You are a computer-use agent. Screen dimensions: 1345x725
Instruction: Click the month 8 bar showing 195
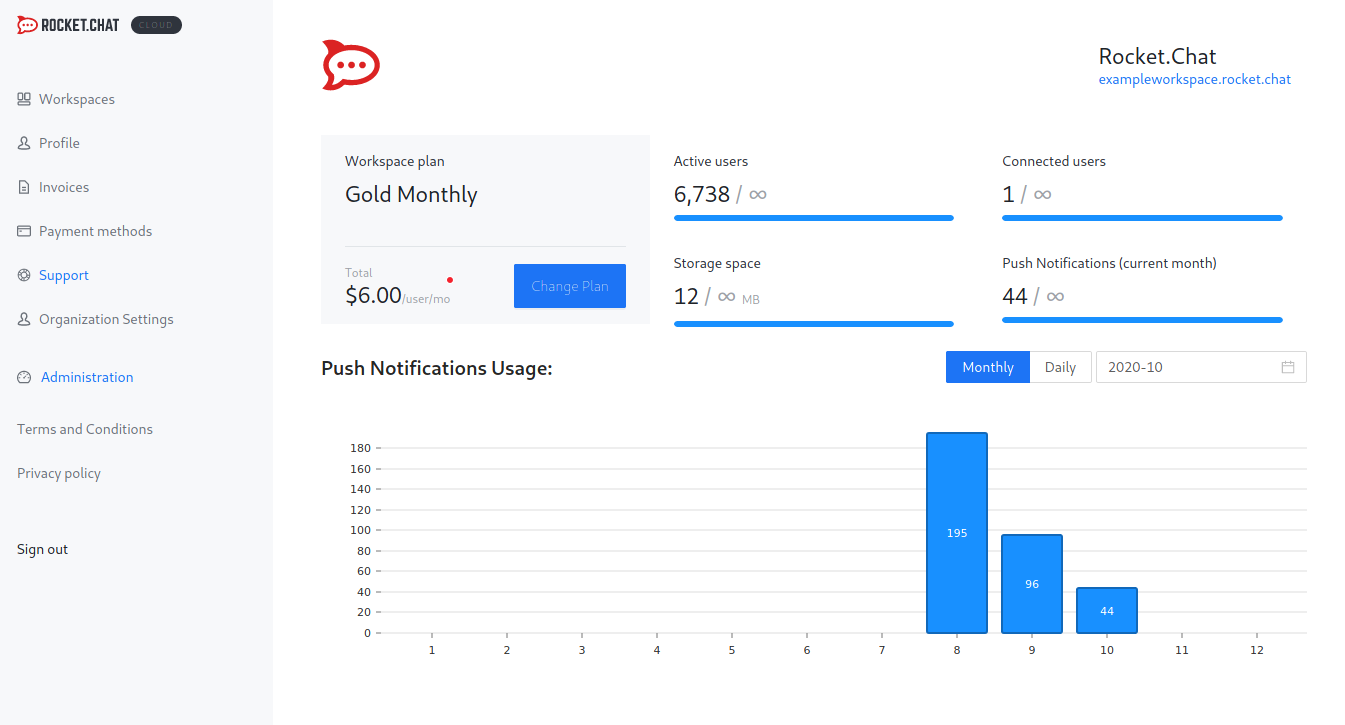click(956, 532)
